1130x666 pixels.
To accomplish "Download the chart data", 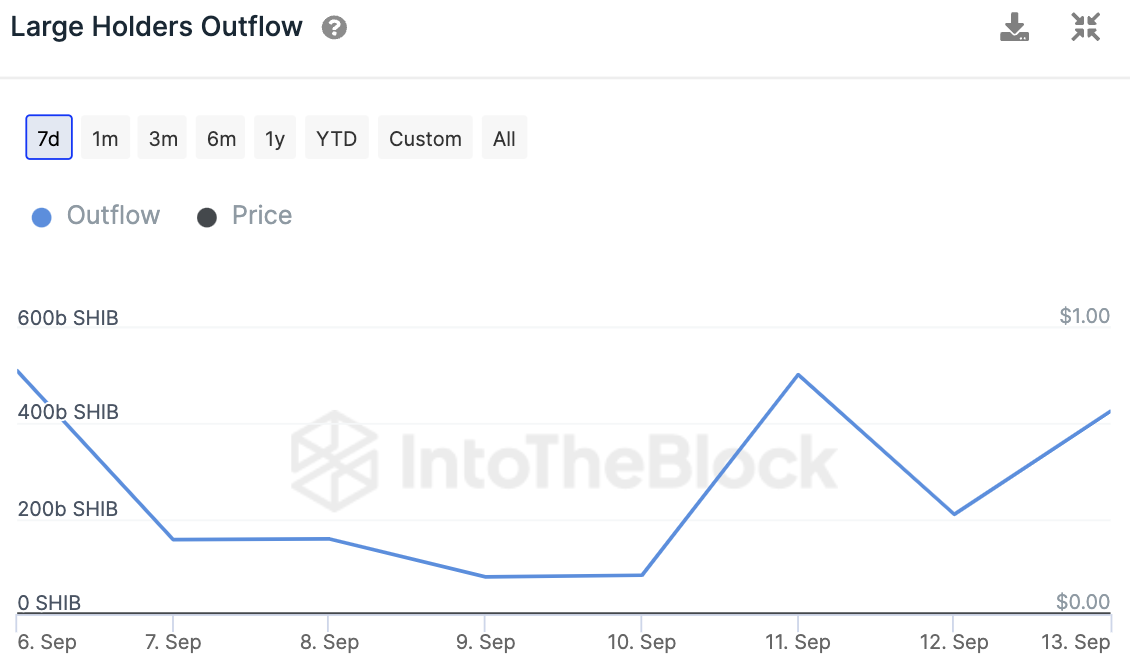I will tap(1015, 27).
